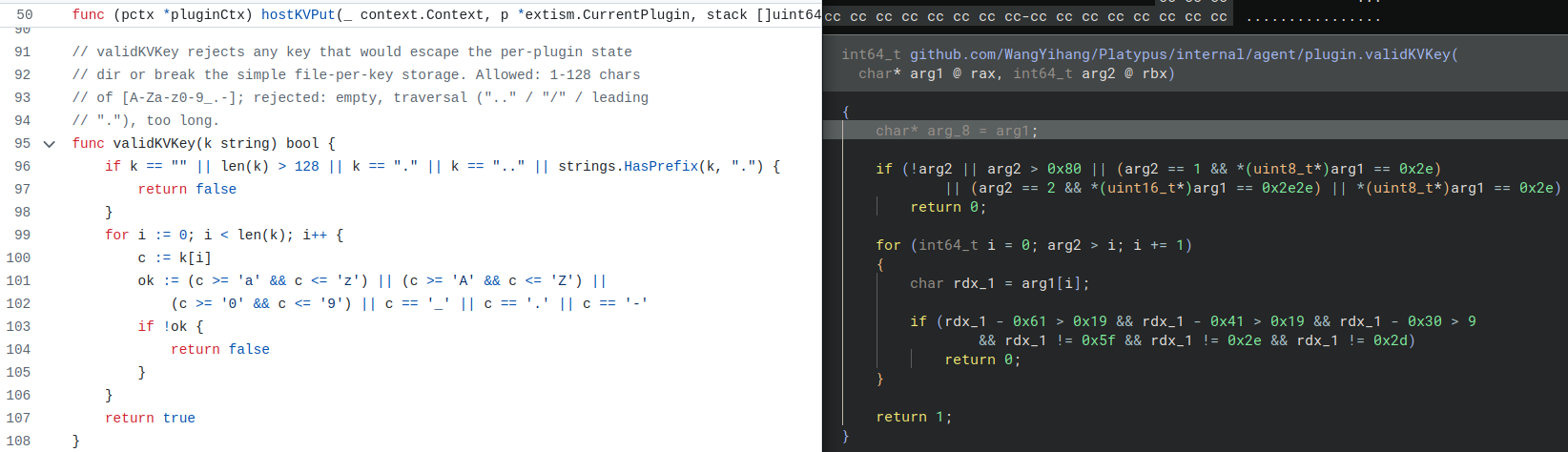Click 'return 0;' inside the decompiler for loop
Screen dimensions: 1568x452
tap(982, 360)
